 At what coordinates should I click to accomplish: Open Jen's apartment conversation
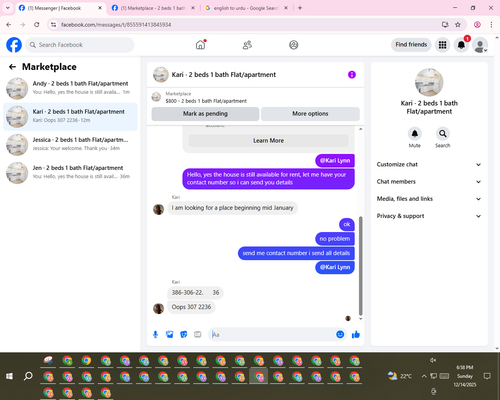coord(70,173)
